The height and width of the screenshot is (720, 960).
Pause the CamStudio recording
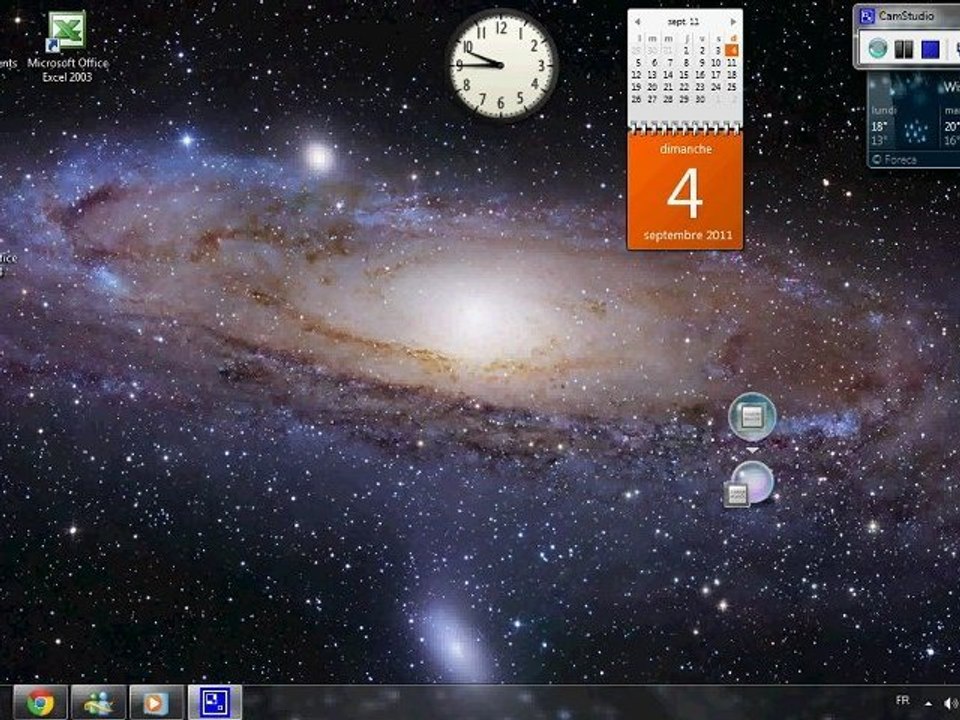point(904,49)
